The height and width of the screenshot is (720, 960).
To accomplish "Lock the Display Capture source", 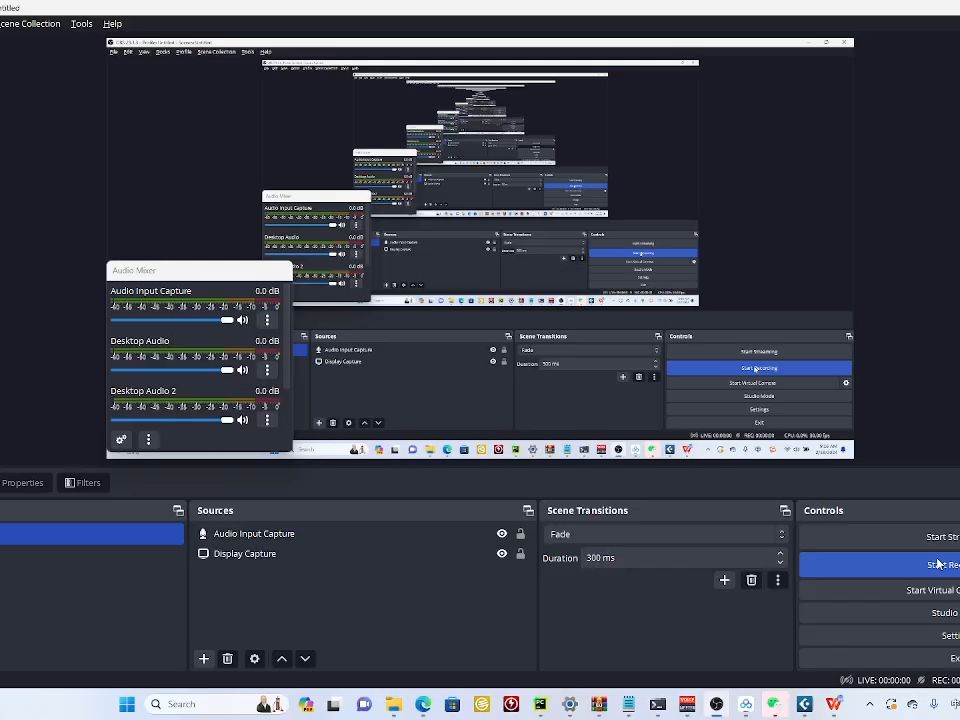I will click(x=520, y=553).
